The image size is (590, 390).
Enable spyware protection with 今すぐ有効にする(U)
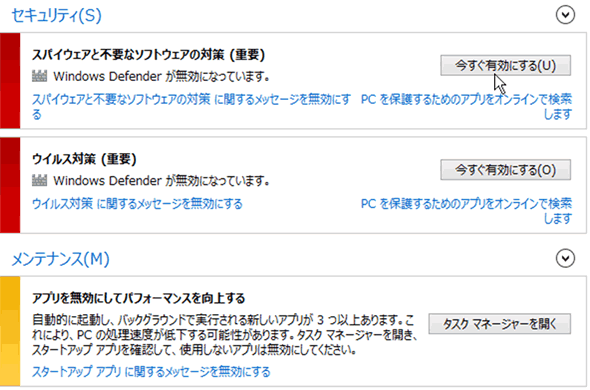click(505, 66)
